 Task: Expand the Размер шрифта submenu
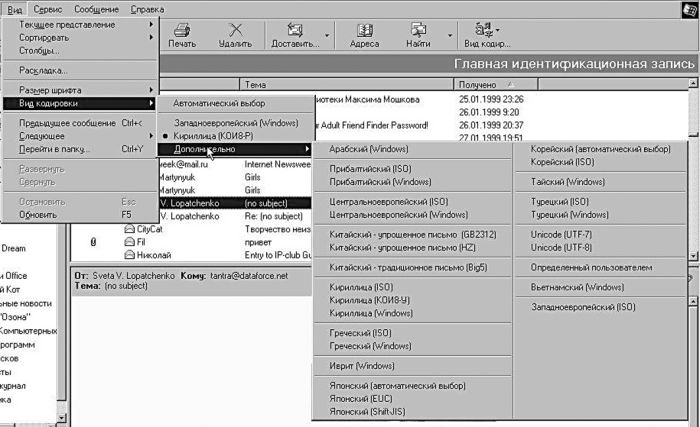(x=80, y=90)
